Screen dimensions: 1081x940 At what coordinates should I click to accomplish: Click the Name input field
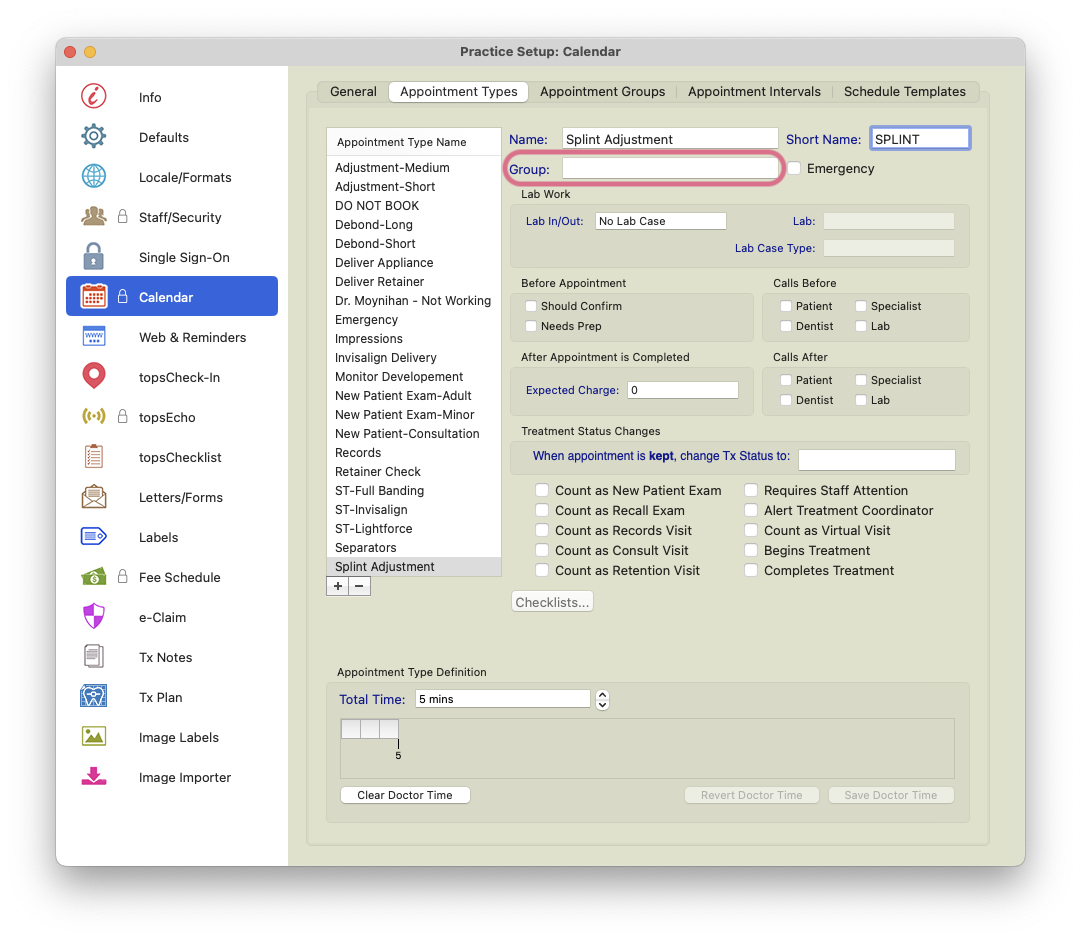coord(669,139)
